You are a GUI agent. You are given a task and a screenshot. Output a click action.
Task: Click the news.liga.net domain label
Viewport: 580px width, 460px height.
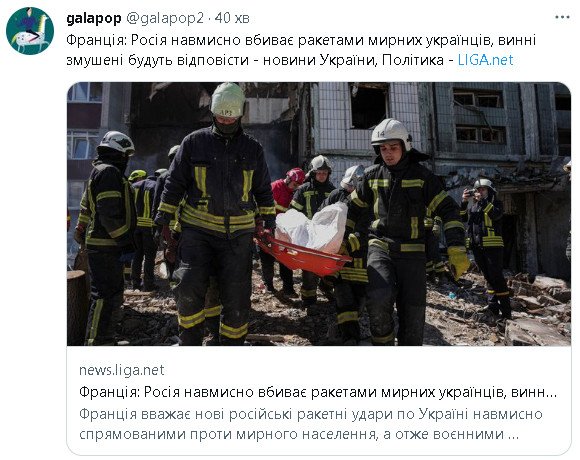122,370
